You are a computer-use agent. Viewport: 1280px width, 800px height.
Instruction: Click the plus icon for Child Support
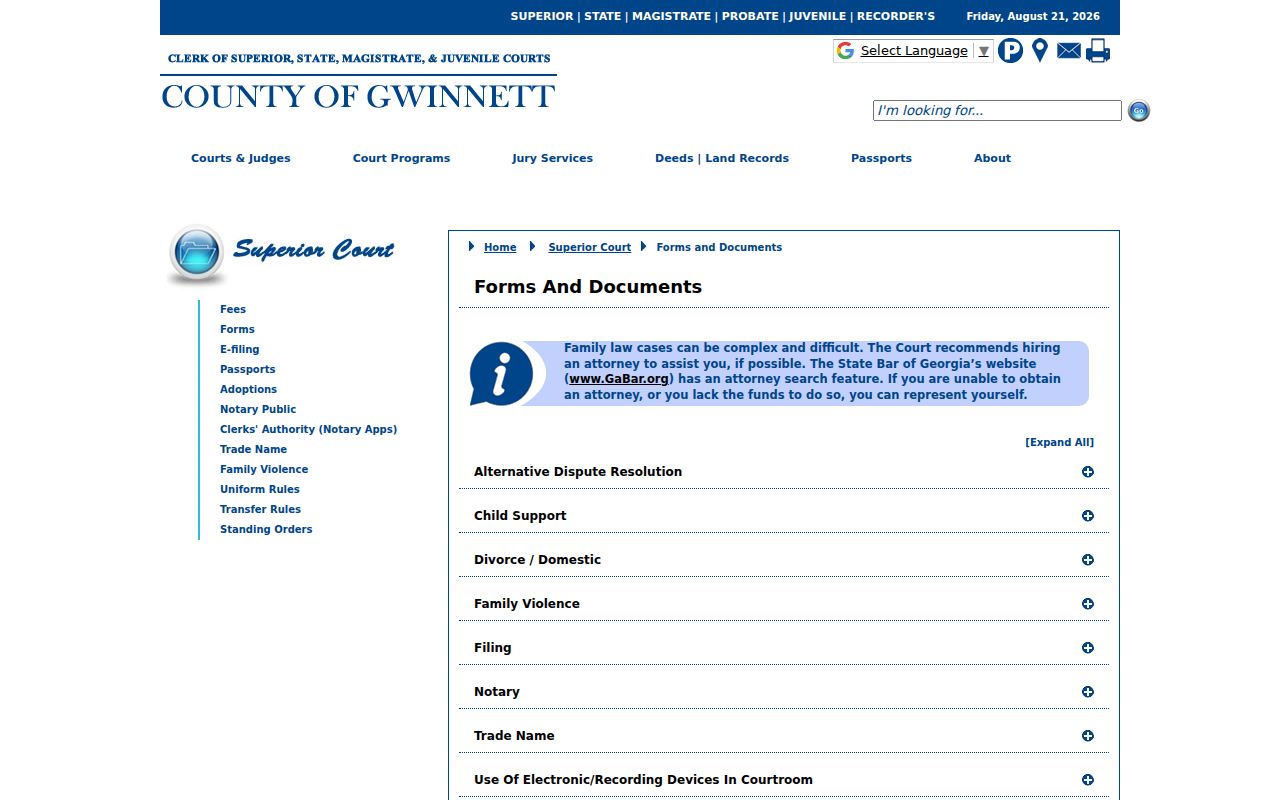pyautogui.click(x=1088, y=516)
